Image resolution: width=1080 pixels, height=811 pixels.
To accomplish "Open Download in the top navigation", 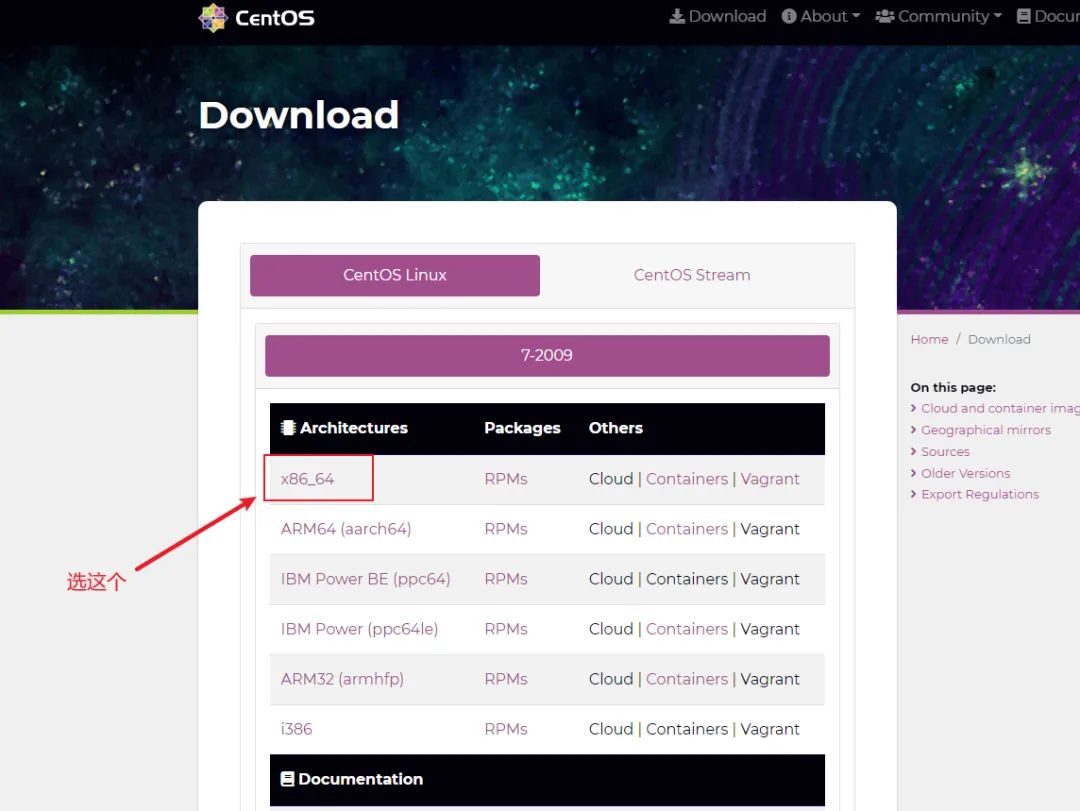I will 718,17.
